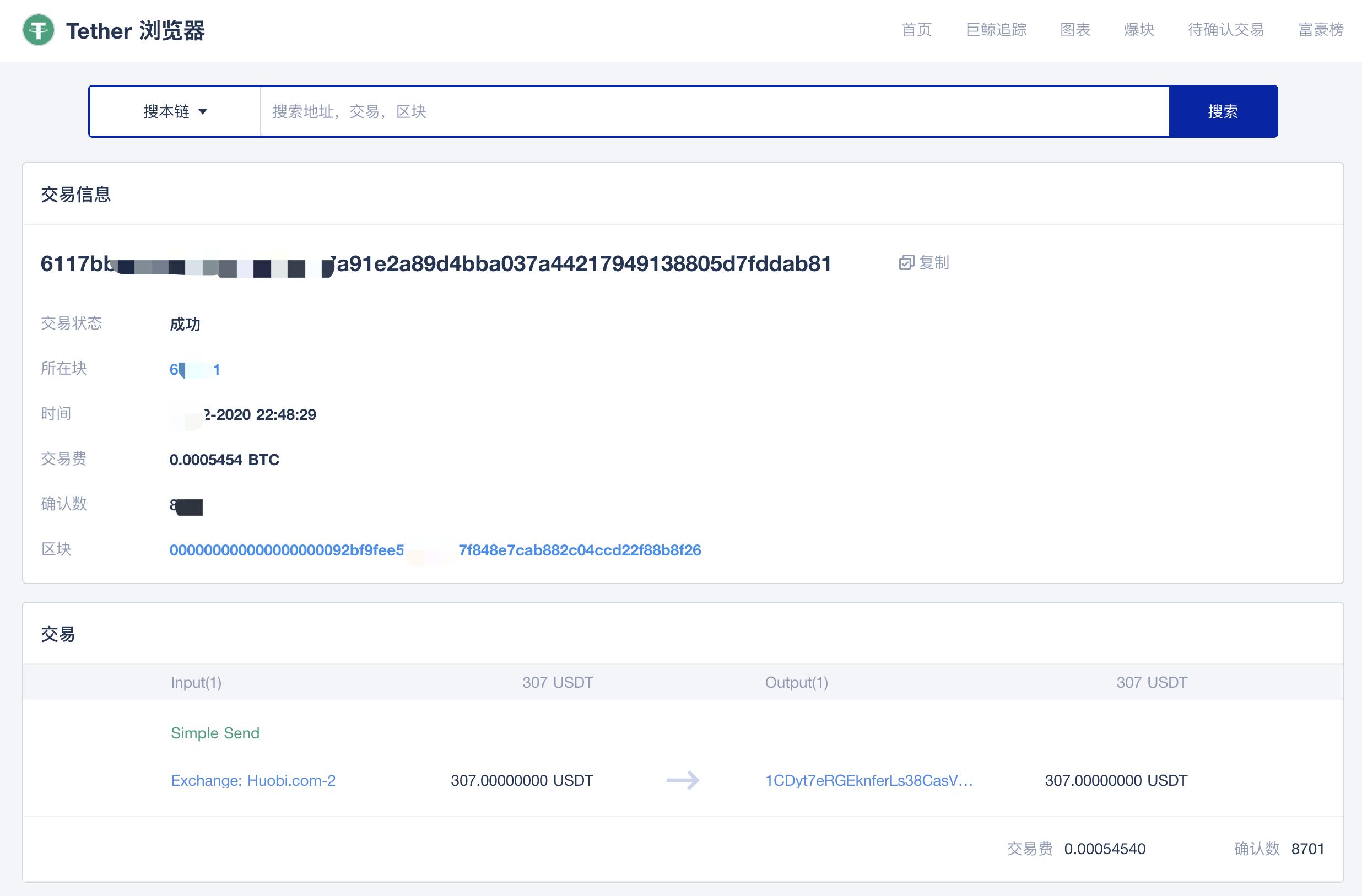
Task: Open the 搜本链 chain dropdown
Action: pos(166,112)
